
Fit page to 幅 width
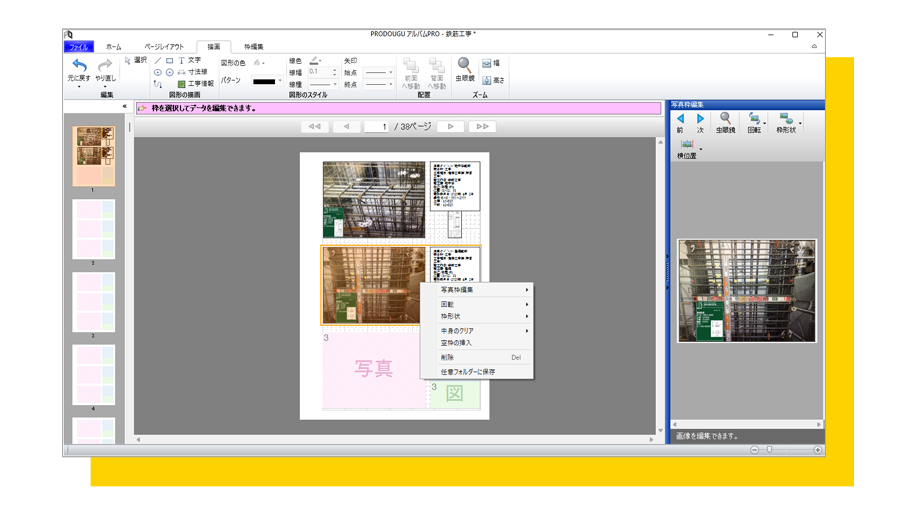(492, 64)
